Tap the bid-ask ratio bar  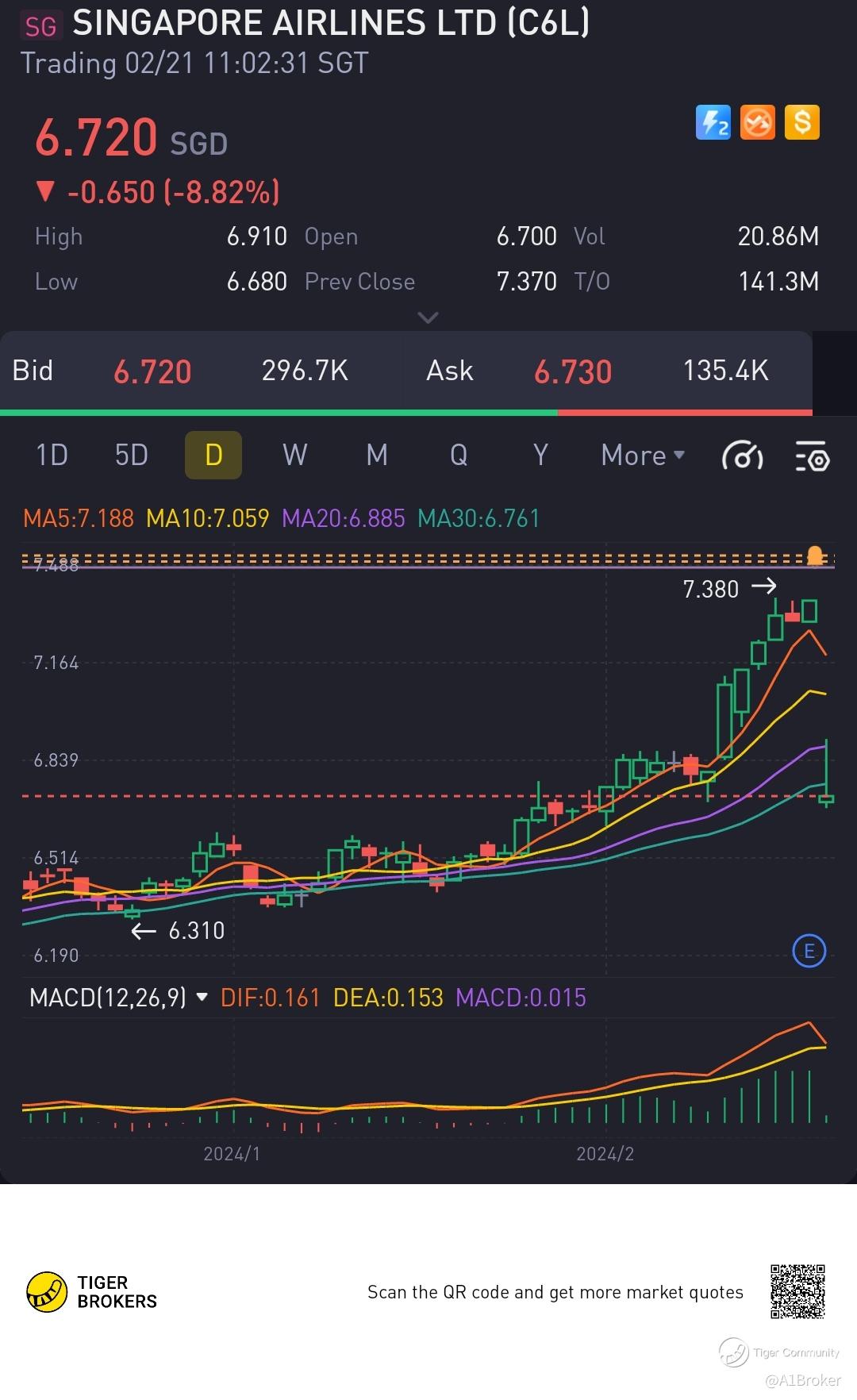click(x=406, y=413)
